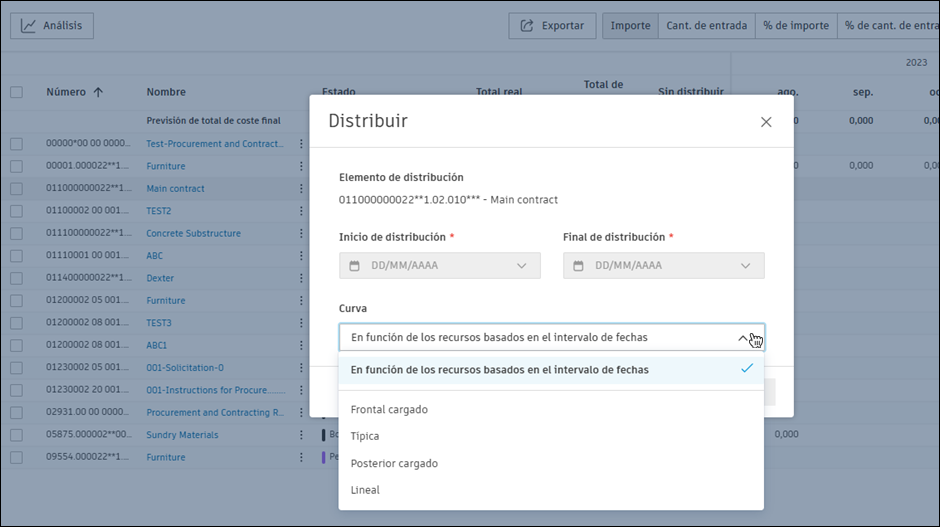Check the box for the Dexter row
The image size is (940, 527).
[x=16, y=278]
